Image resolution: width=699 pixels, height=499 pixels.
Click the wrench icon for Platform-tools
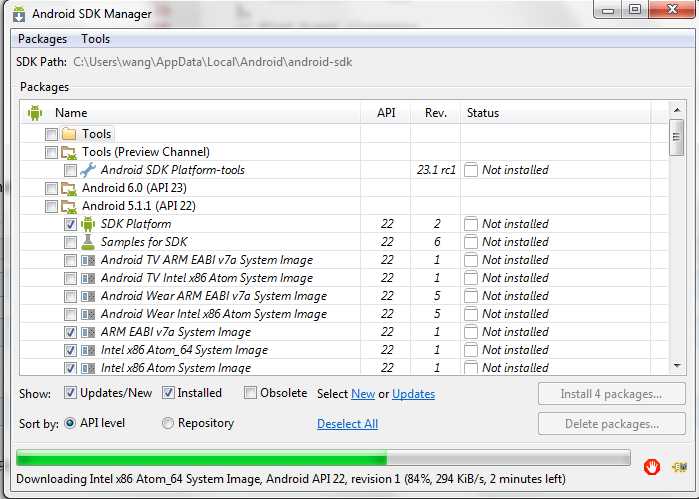(88, 170)
